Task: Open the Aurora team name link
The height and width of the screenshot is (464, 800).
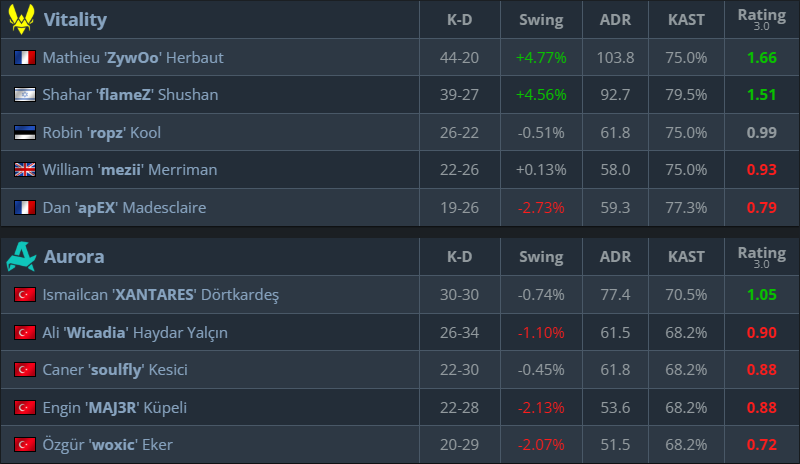Action: click(x=72, y=257)
